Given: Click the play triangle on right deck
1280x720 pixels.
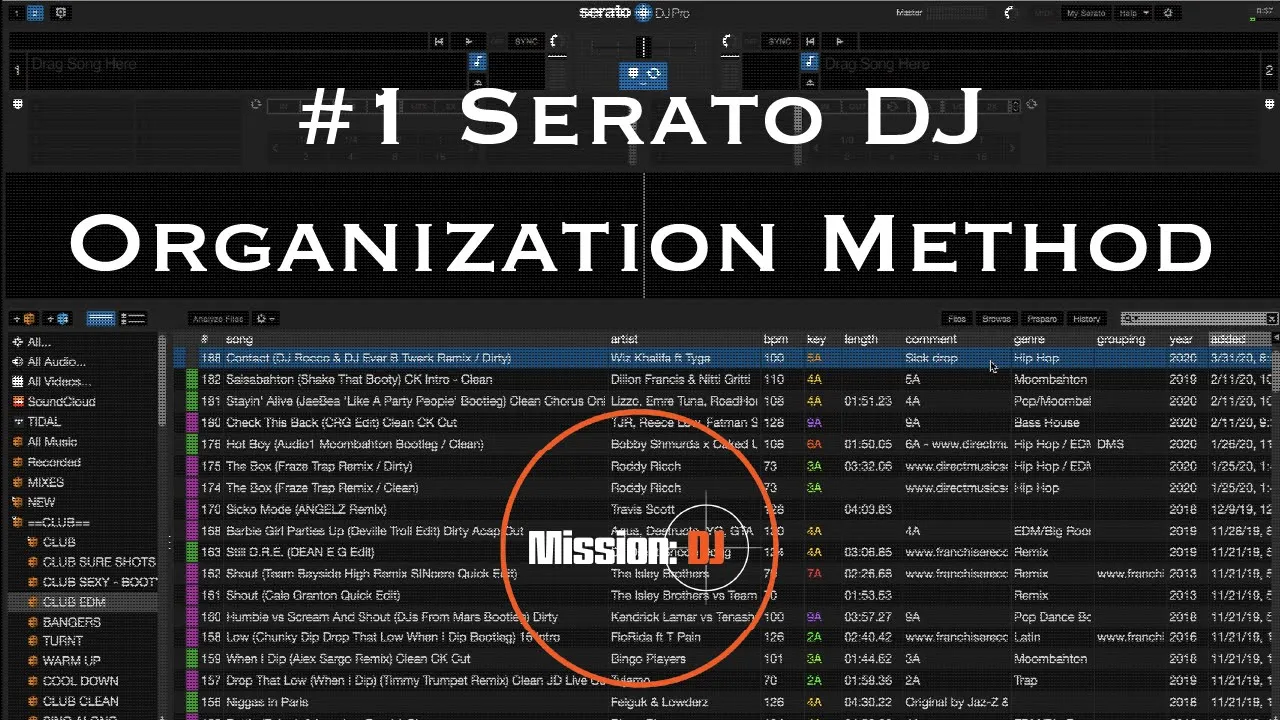Looking at the screenshot, I should tap(840, 41).
